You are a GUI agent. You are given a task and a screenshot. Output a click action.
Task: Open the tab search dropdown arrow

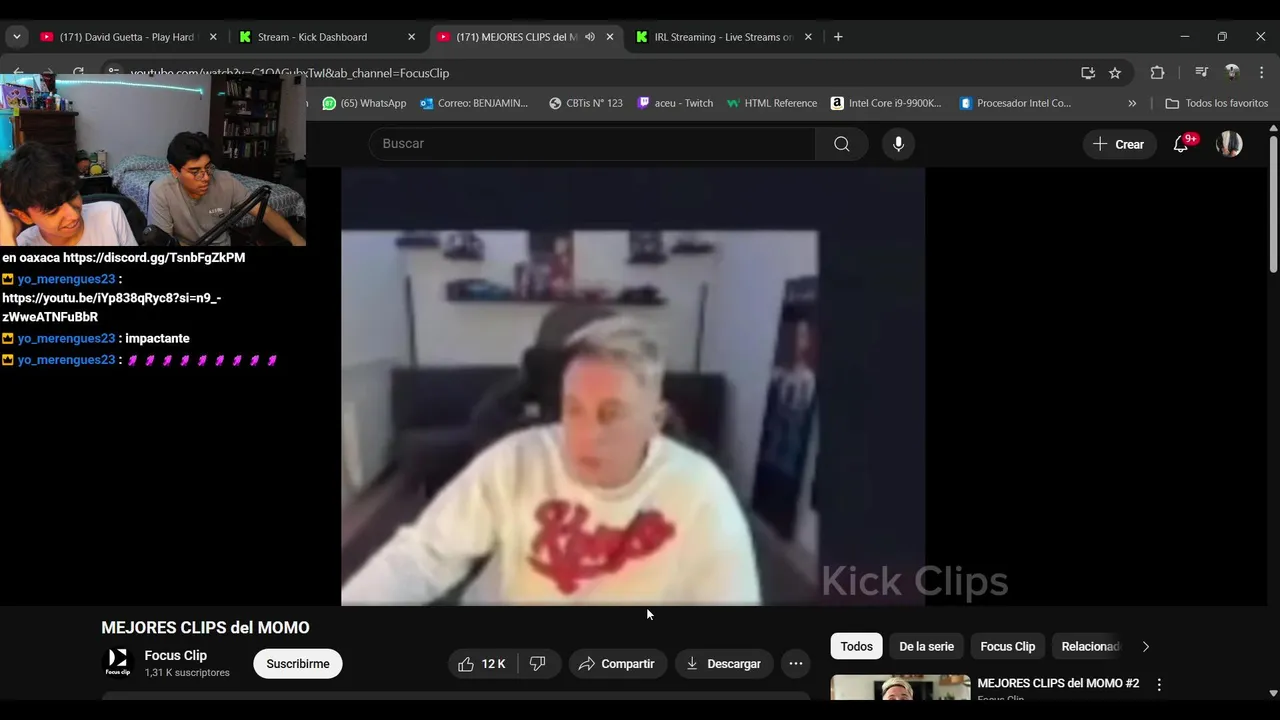tap(16, 37)
